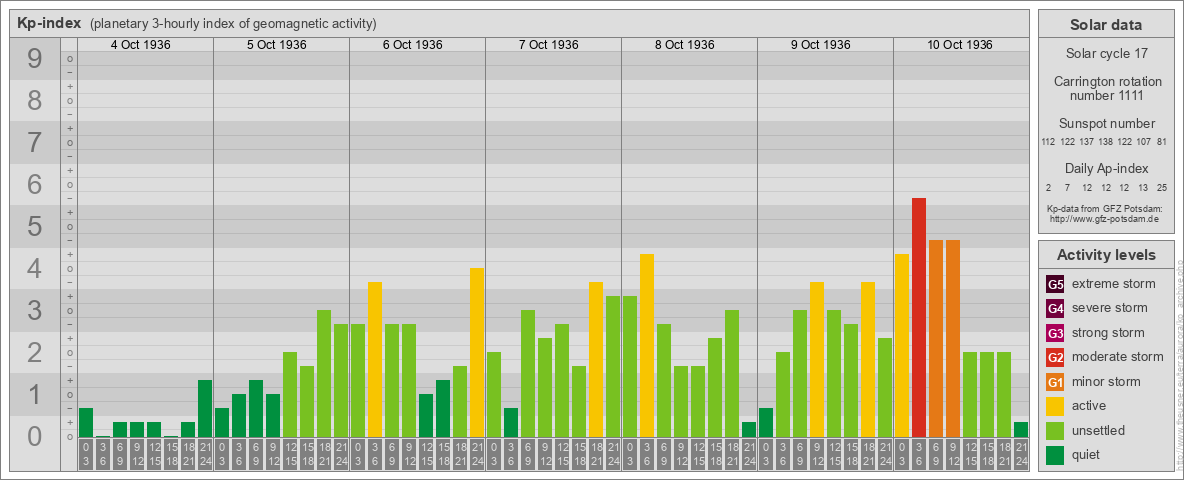Click the yellow 18-21h bar on 7 Oct
This screenshot has height=480, width=1184.
pyautogui.click(x=596, y=359)
